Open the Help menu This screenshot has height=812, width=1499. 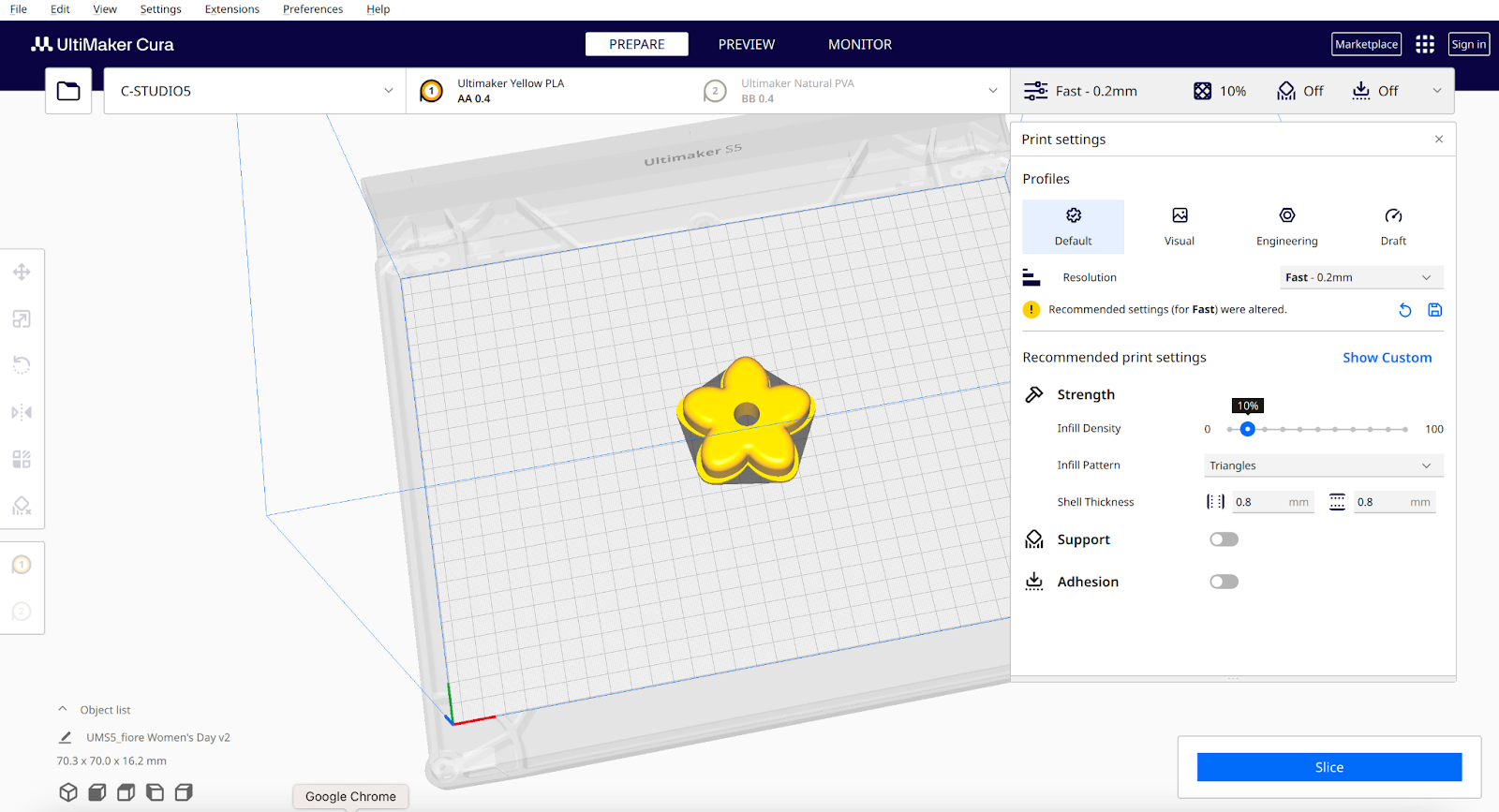coord(378,9)
